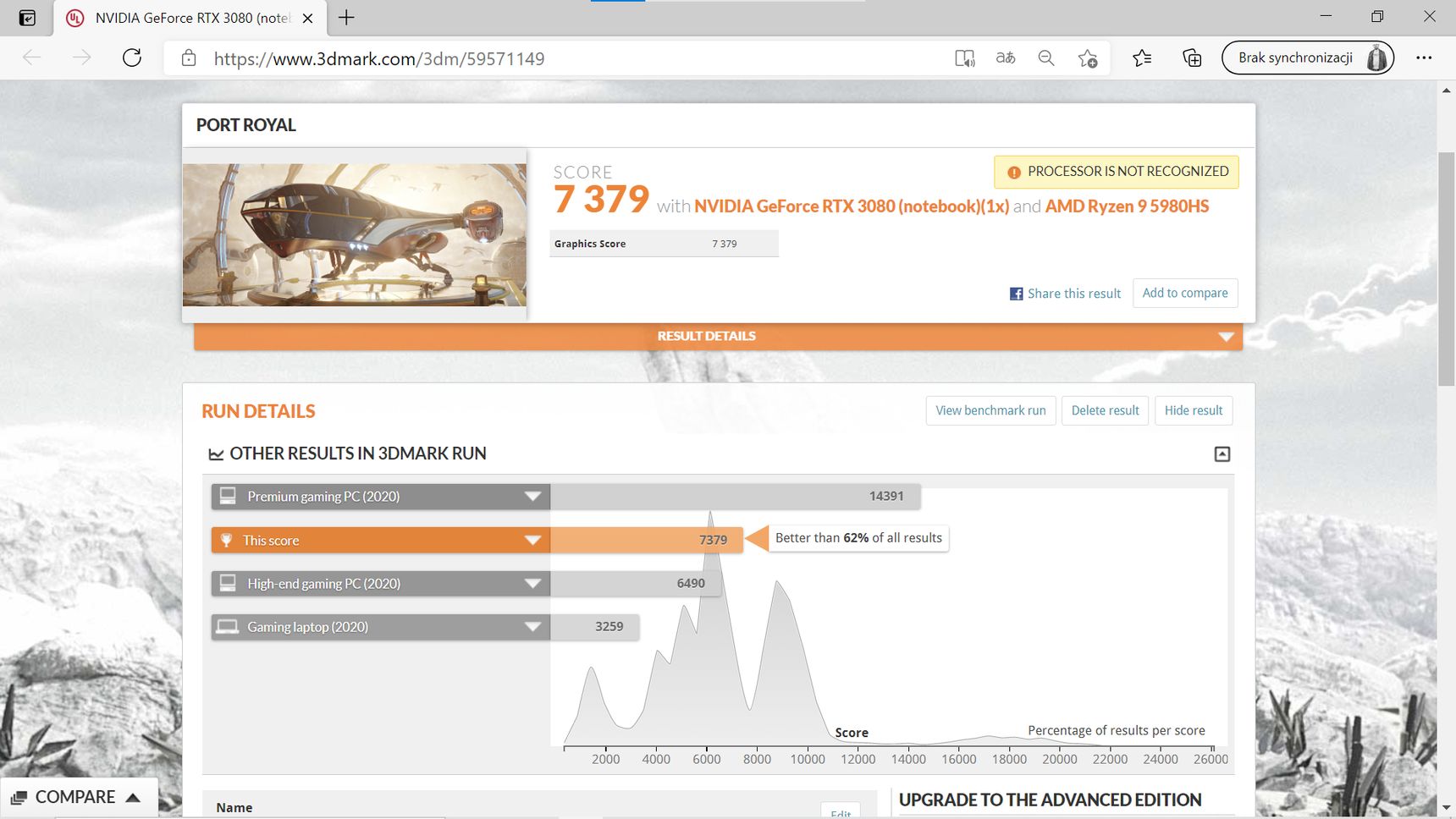This screenshot has height=819, width=1456.
Task: Click the browser forward arrow
Action: [82, 58]
